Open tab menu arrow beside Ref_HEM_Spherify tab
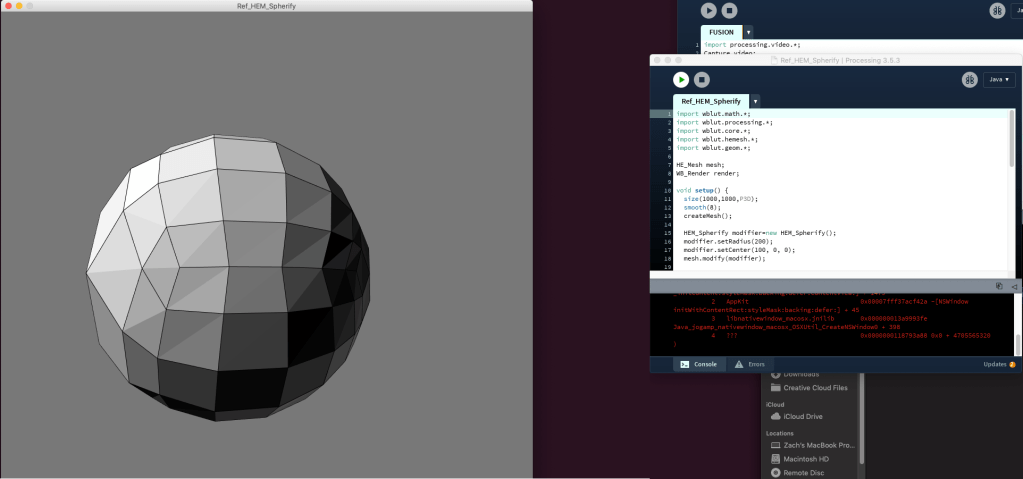 [755, 101]
